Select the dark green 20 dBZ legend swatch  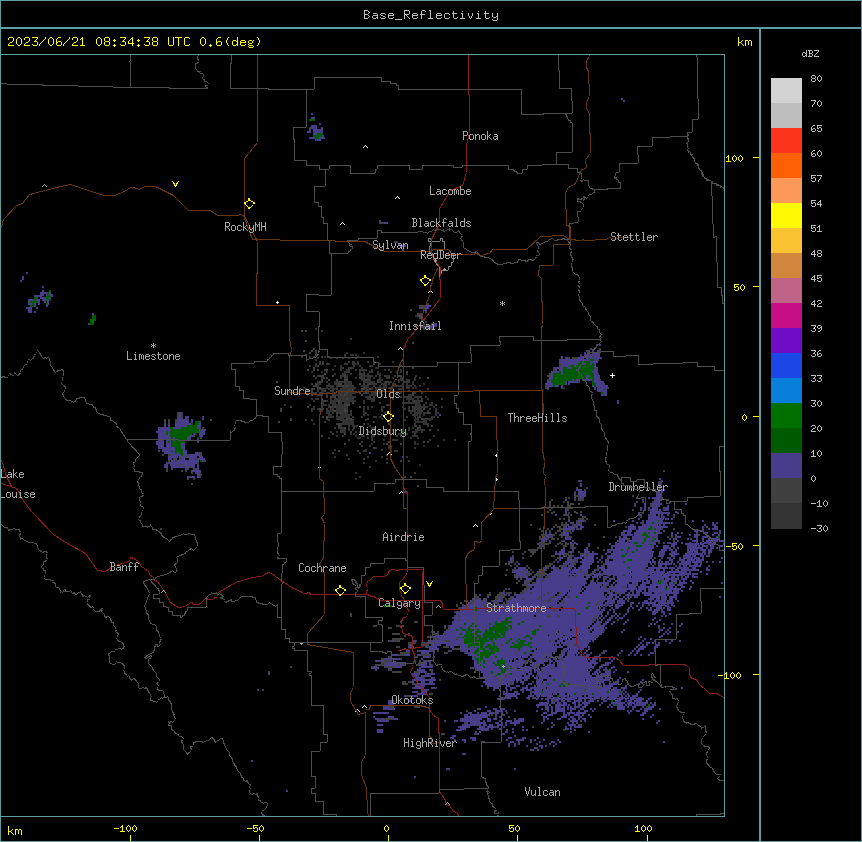tap(786, 441)
